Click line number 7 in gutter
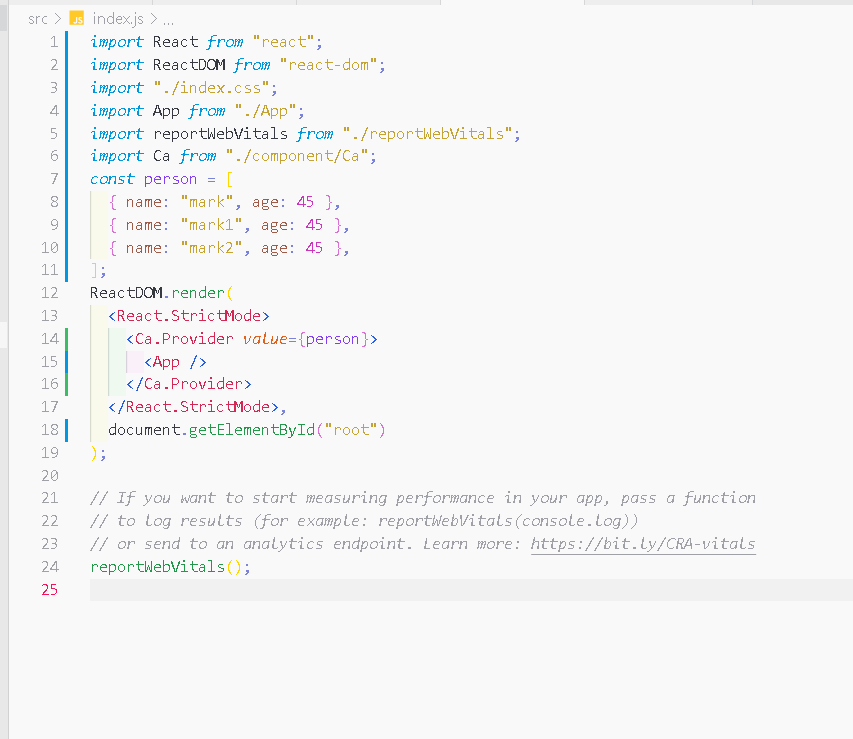This screenshot has height=739, width=853. tap(53, 179)
